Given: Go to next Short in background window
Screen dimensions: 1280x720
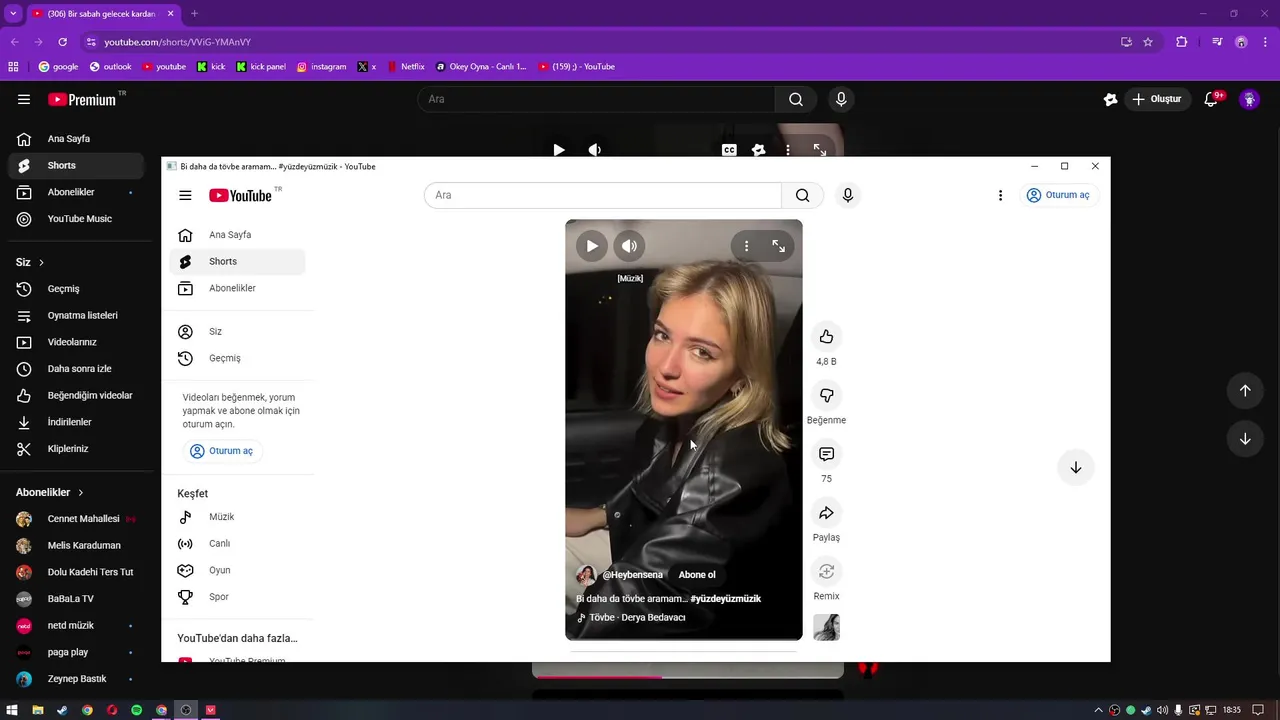Looking at the screenshot, I should (1245, 439).
